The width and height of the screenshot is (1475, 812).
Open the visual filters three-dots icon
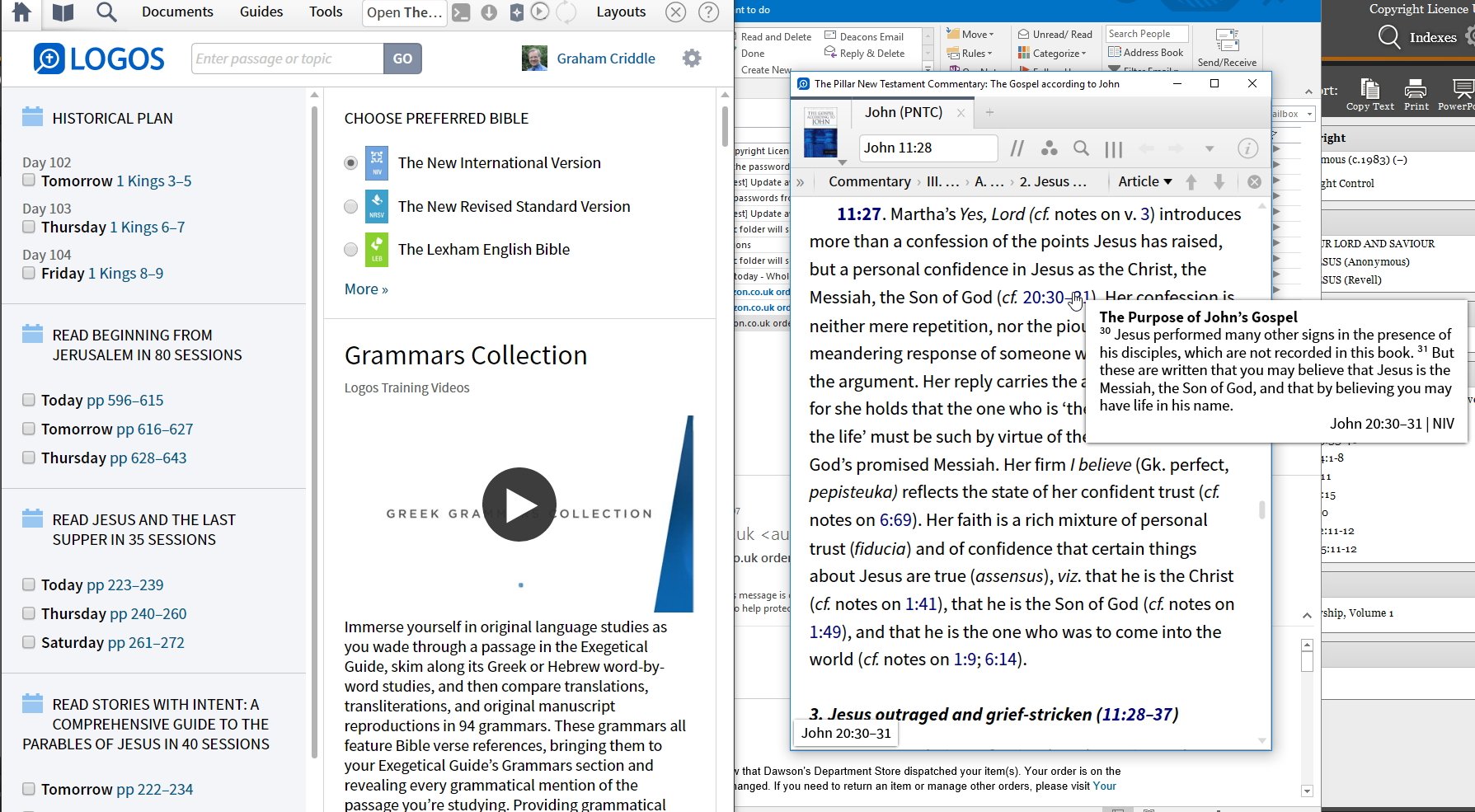point(1050,148)
